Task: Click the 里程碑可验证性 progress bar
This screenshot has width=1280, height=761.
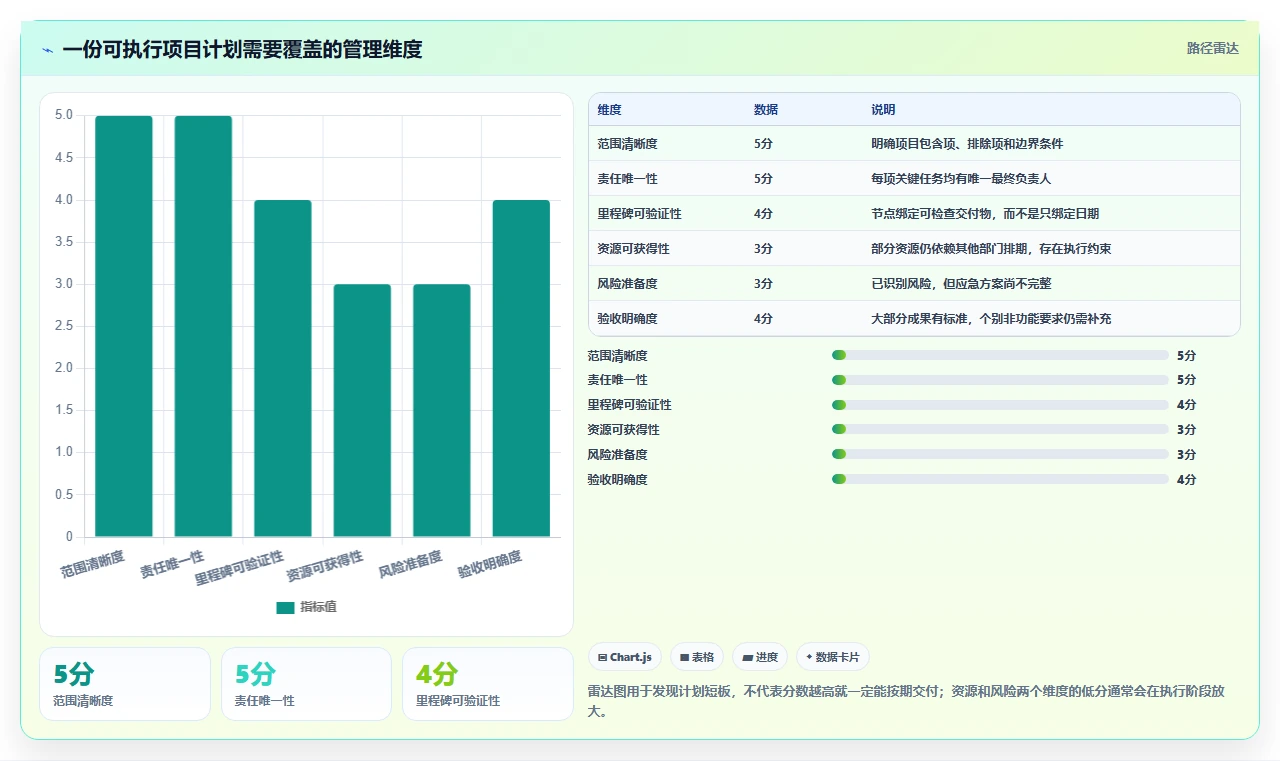Action: 1000,405
